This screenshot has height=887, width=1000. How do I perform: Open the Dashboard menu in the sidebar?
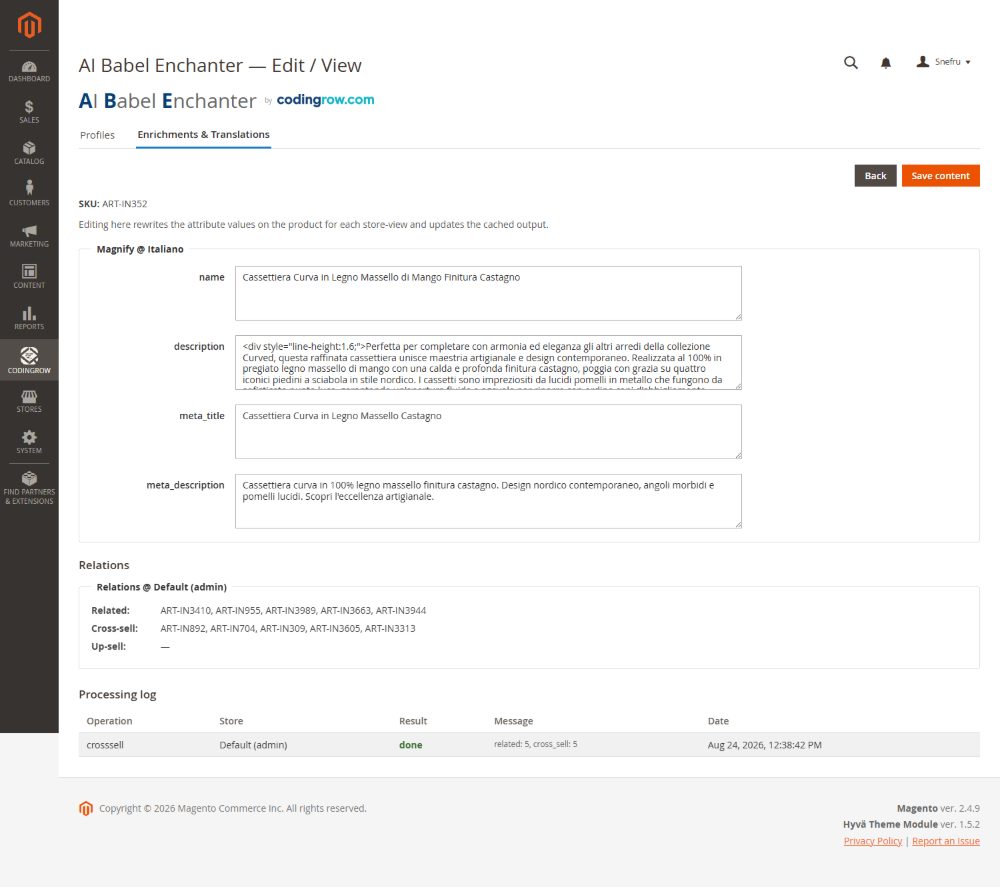click(x=29, y=71)
